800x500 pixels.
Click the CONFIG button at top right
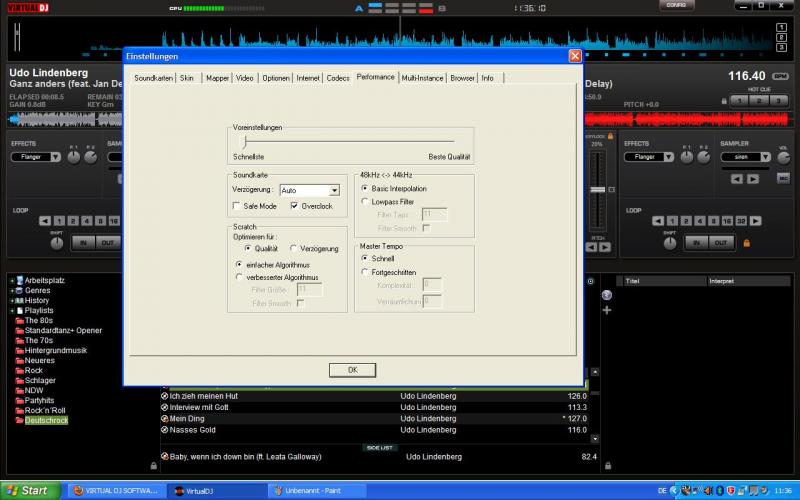click(x=677, y=5)
